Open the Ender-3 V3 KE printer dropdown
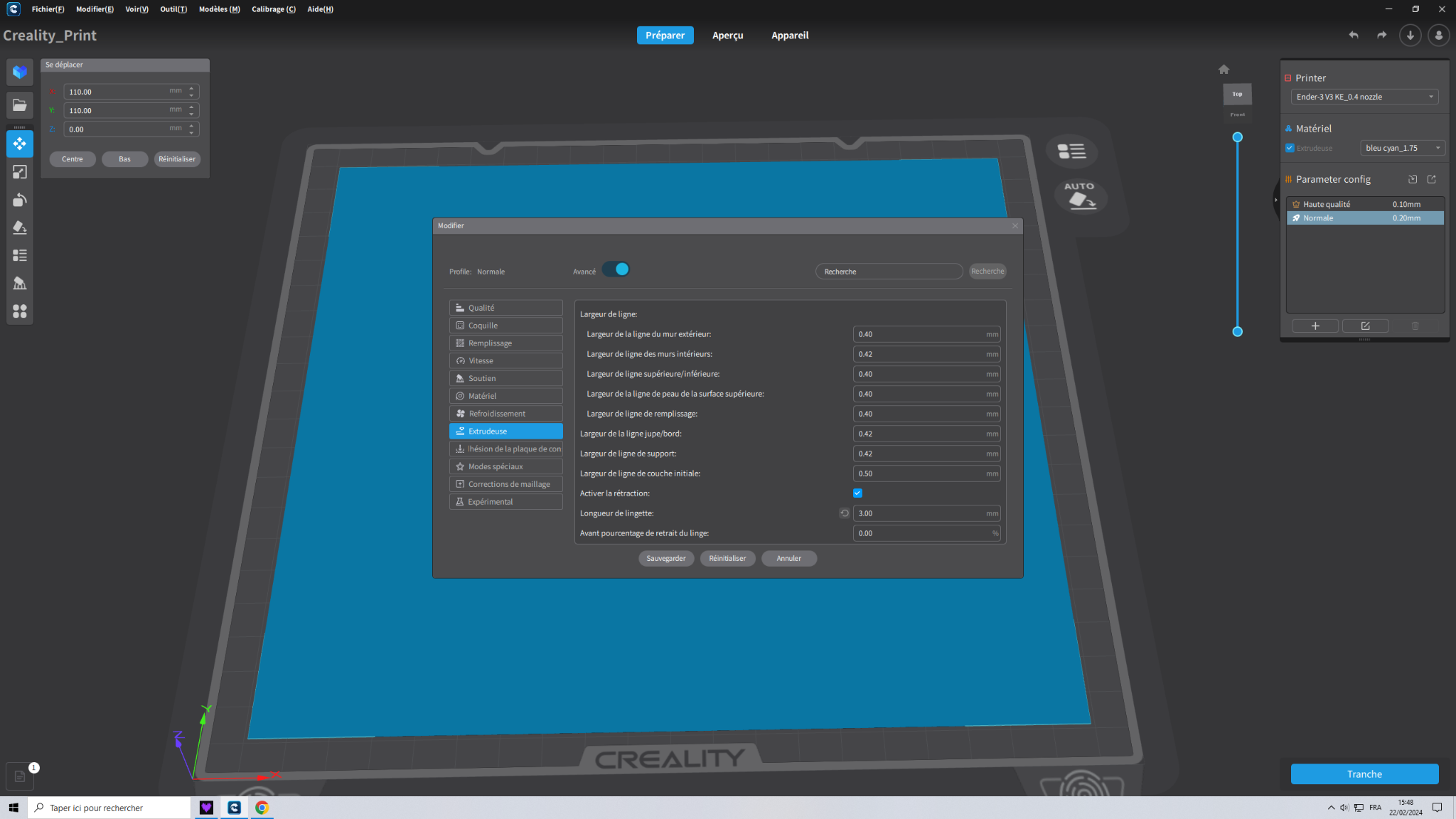This screenshot has height=819, width=1456. (x=1364, y=97)
